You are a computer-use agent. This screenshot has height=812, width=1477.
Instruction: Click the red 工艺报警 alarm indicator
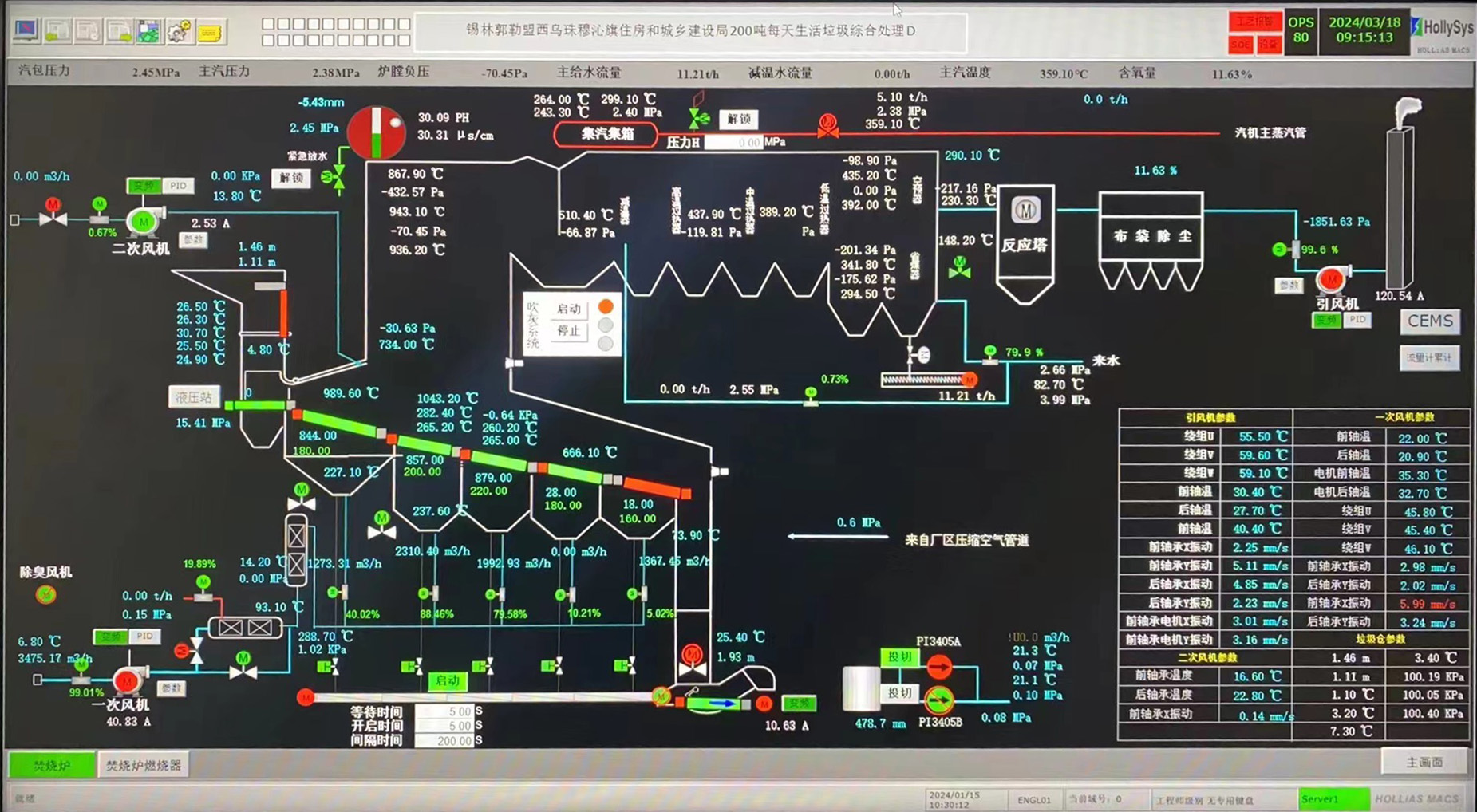[1254, 21]
